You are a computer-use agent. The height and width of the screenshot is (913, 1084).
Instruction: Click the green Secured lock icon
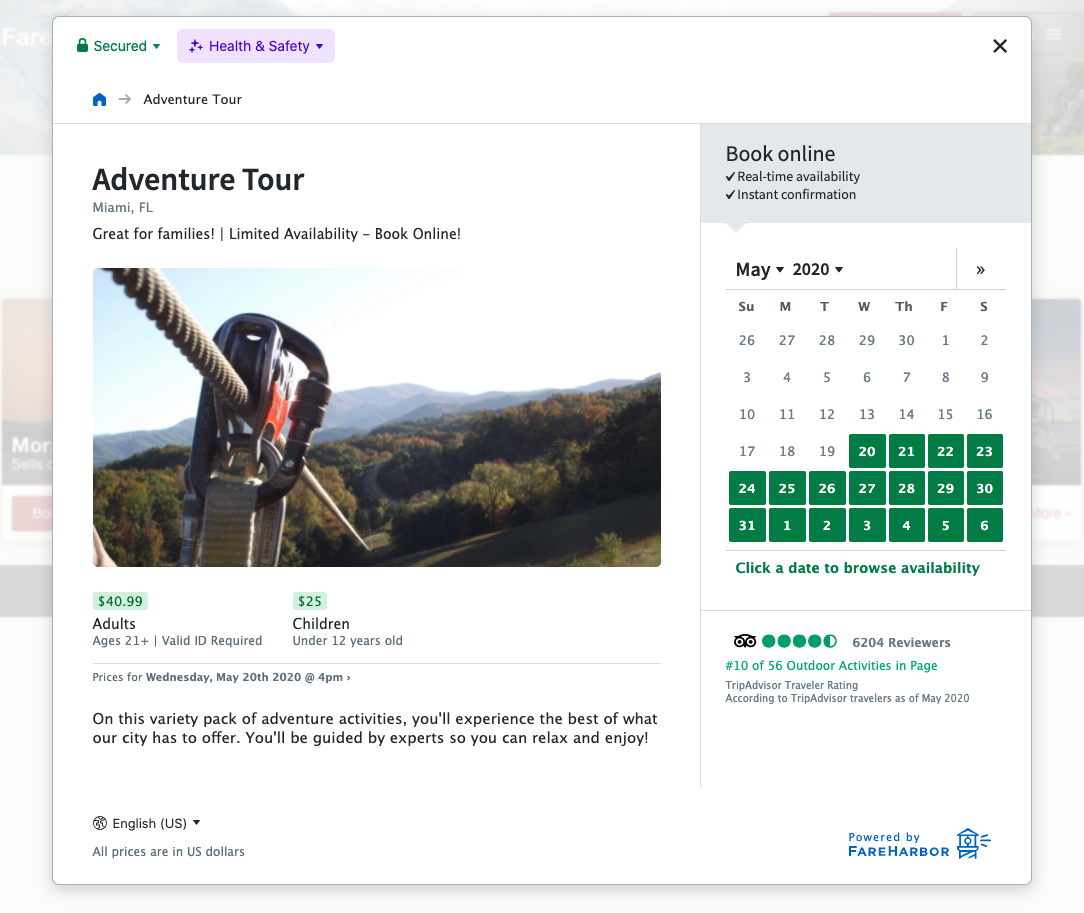click(x=82, y=46)
